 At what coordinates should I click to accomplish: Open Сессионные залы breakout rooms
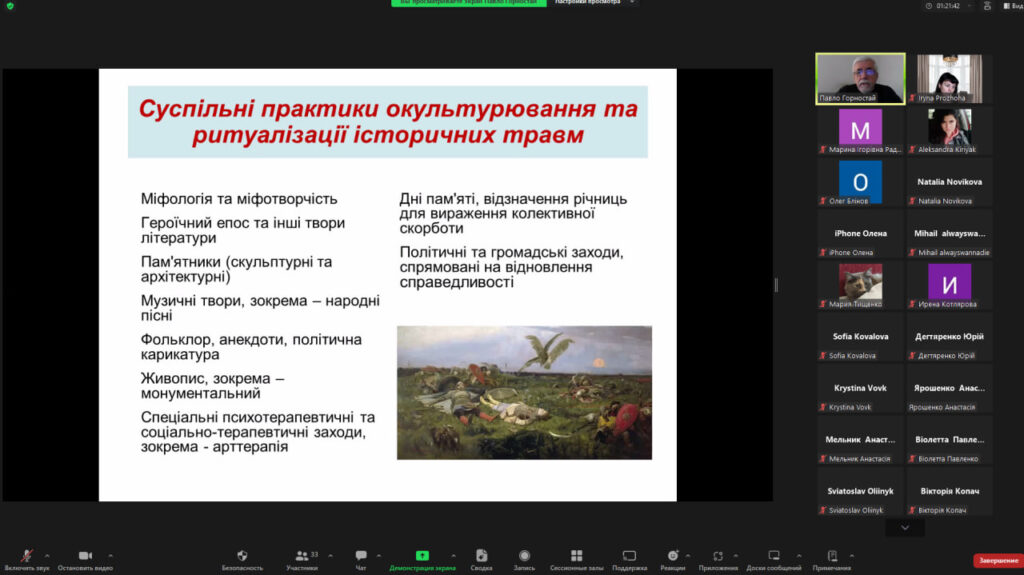[576, 556]
